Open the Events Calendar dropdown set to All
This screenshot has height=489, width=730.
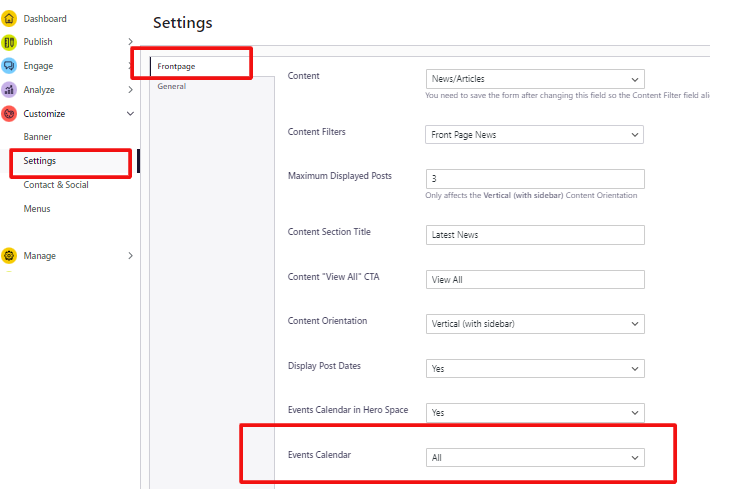pyautogui.click(x=534, y=457)
